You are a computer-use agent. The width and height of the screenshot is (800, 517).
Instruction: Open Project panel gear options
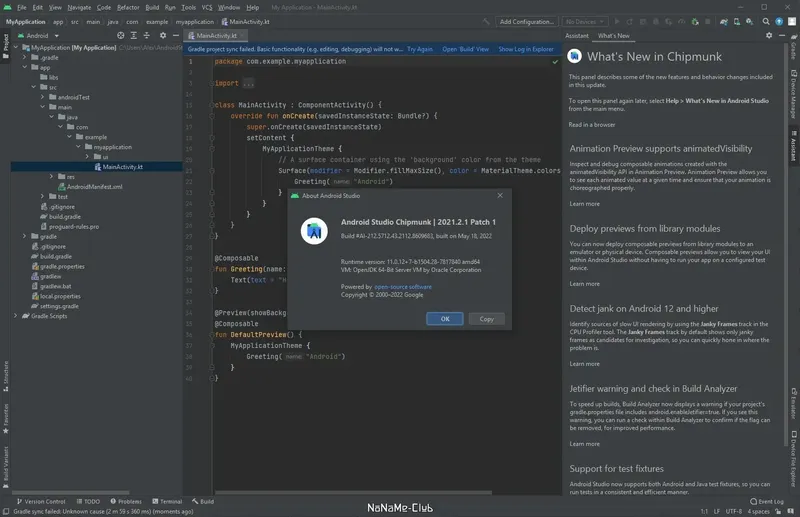(163, 36)
